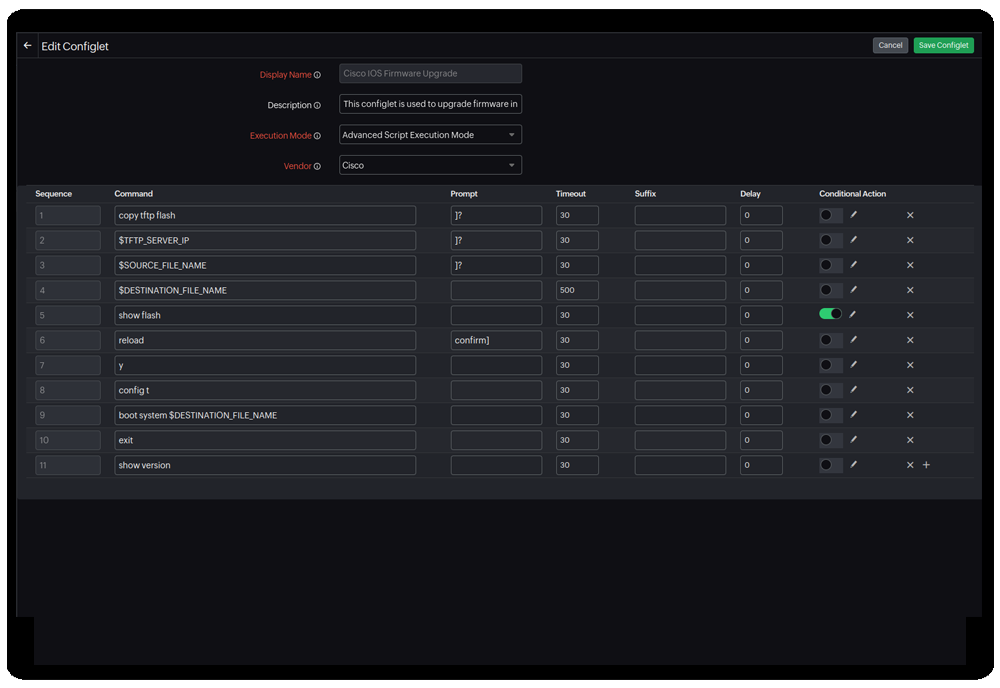1000x688 pixels.
Task: Turn on conditional action for copy tftp flash
Action: tap(830, 215)
